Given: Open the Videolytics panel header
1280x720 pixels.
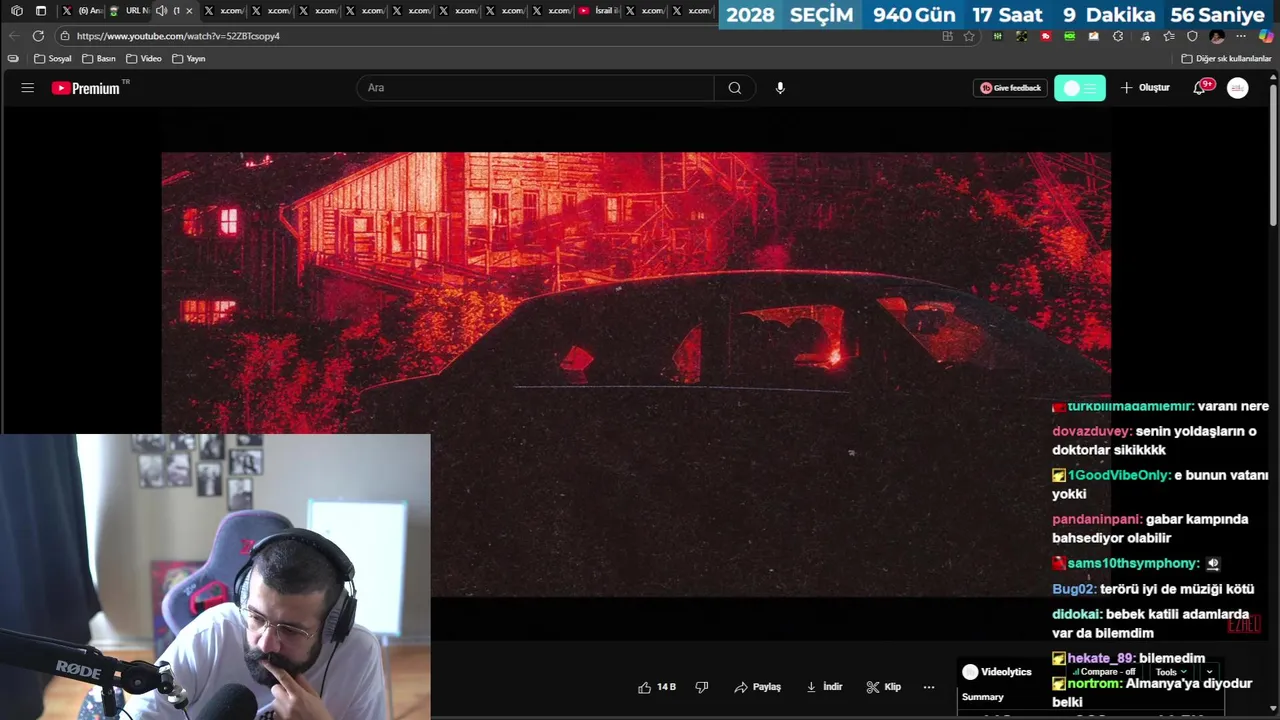Looking at the screenshot, I should (997, 672).
